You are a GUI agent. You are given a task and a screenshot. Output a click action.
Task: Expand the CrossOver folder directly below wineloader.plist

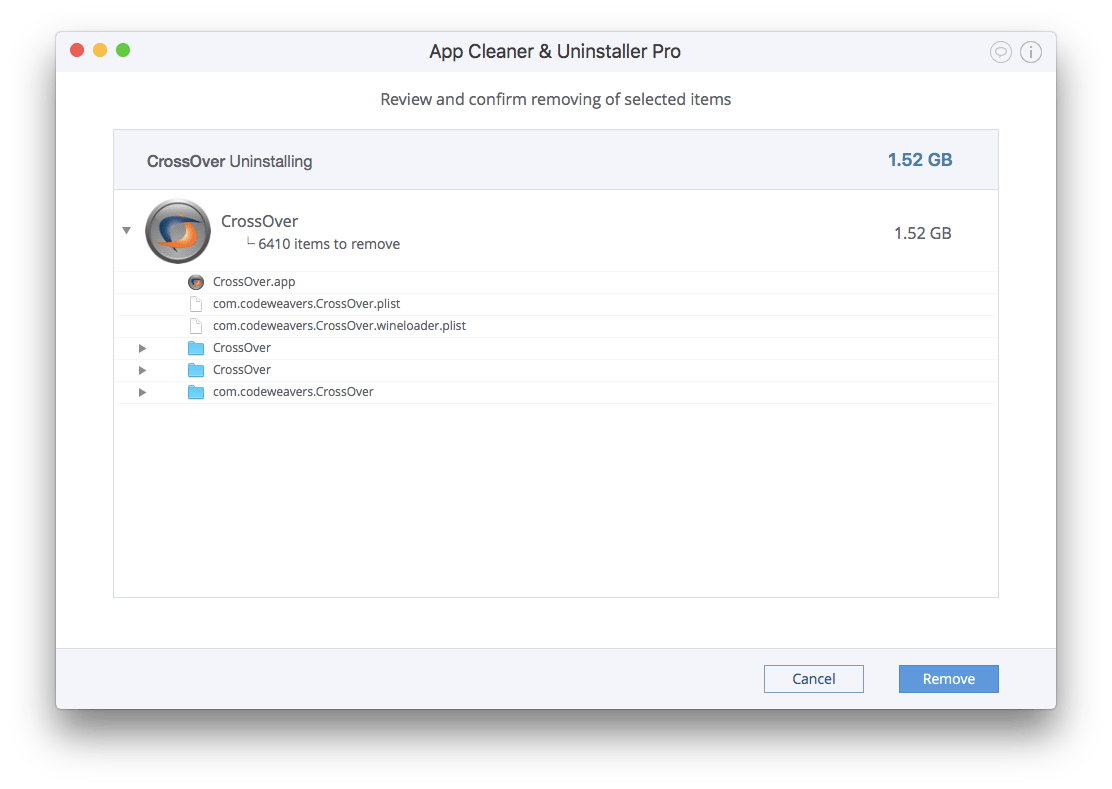point(143,348)
